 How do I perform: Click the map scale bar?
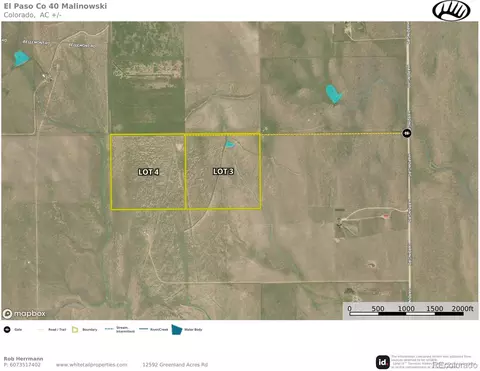pyautogui.click(x=406, y=314)
